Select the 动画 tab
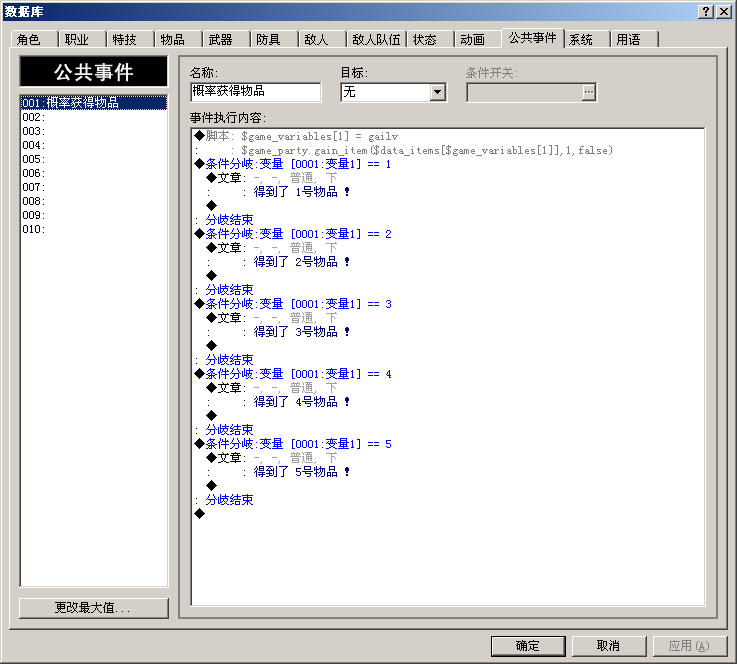Screen dimensions: 737x664 tap(477, 39)
